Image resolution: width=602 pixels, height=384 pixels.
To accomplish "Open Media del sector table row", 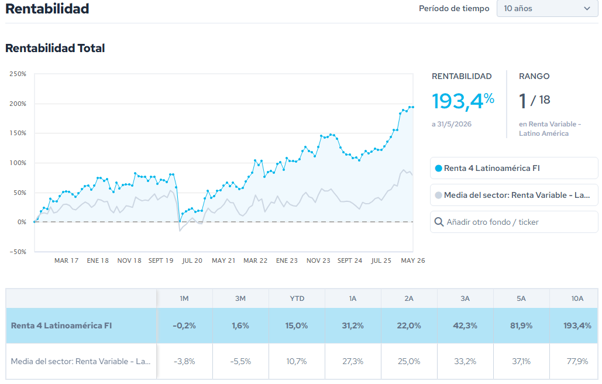I will click(x=302, y=361).
